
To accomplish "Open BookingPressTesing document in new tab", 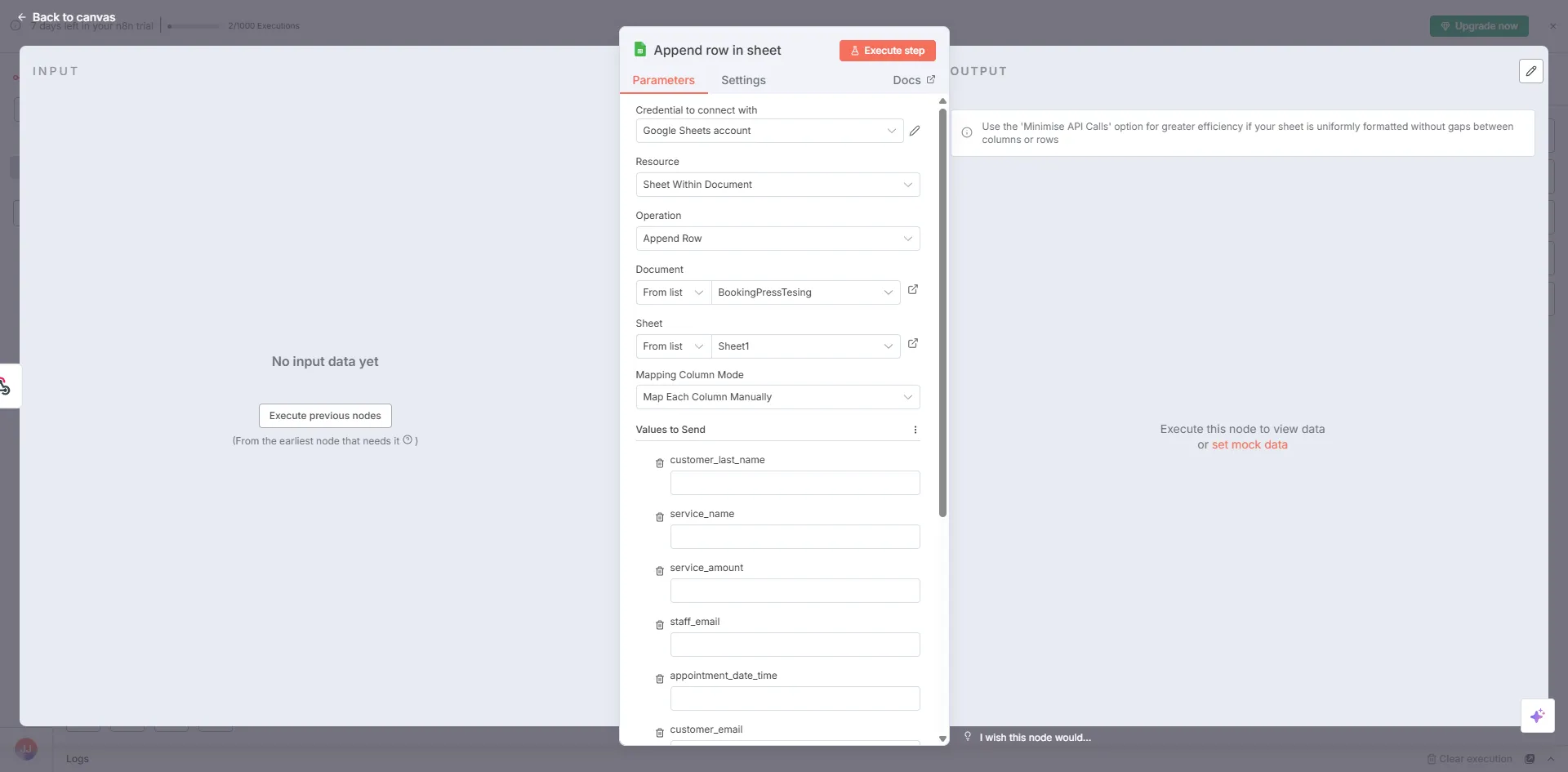I will coord(913,289).
